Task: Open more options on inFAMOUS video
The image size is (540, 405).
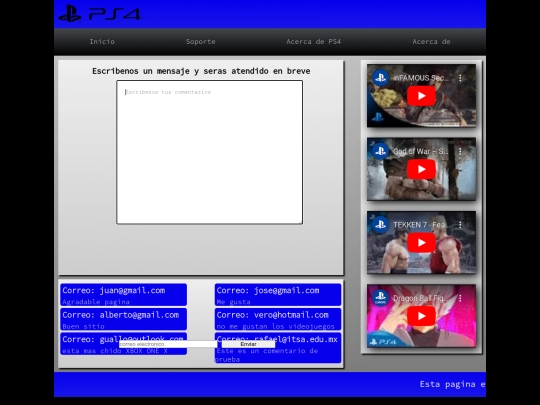Action: point(460,78)
